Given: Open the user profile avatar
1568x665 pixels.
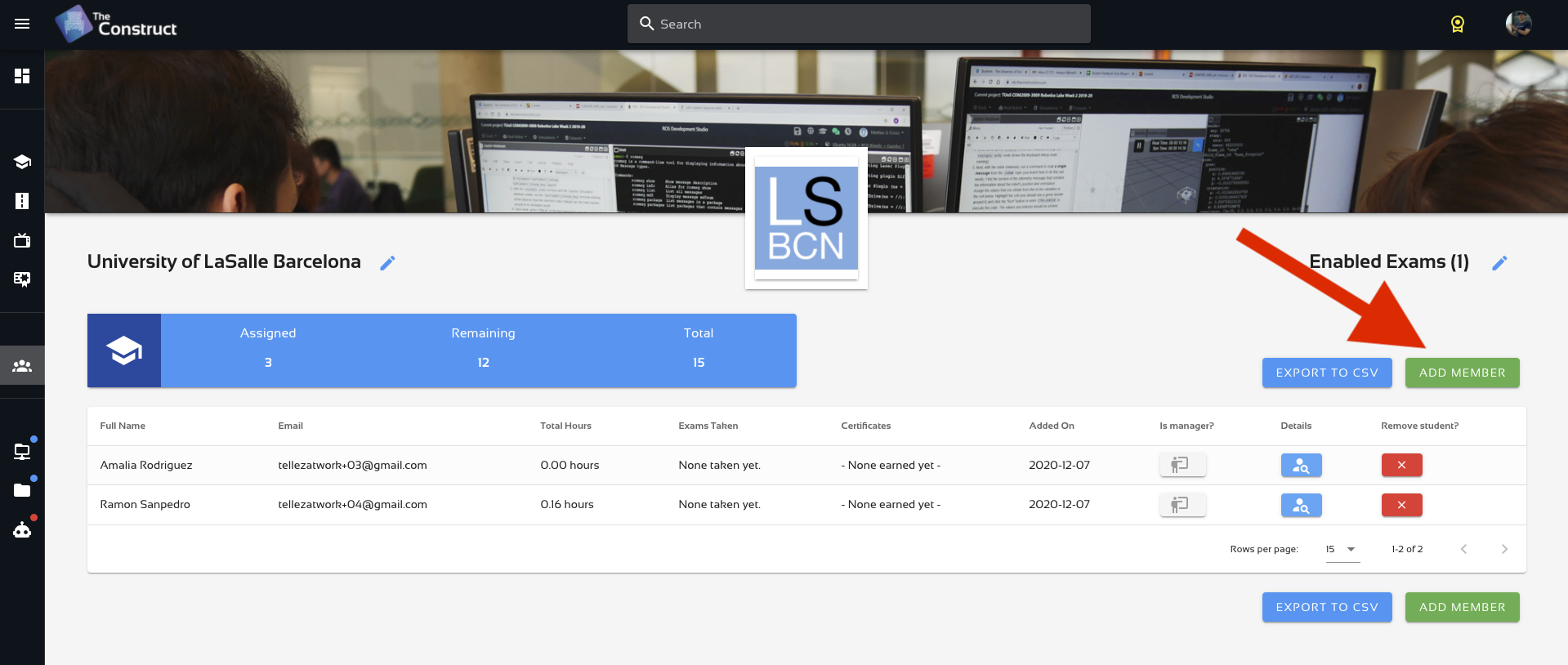Looking at the screenshot, I should (1518, 24).
